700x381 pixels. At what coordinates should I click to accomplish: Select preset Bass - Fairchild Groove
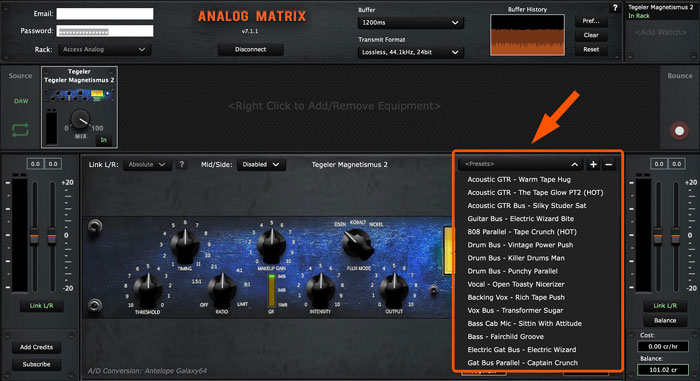coord(505,337)
